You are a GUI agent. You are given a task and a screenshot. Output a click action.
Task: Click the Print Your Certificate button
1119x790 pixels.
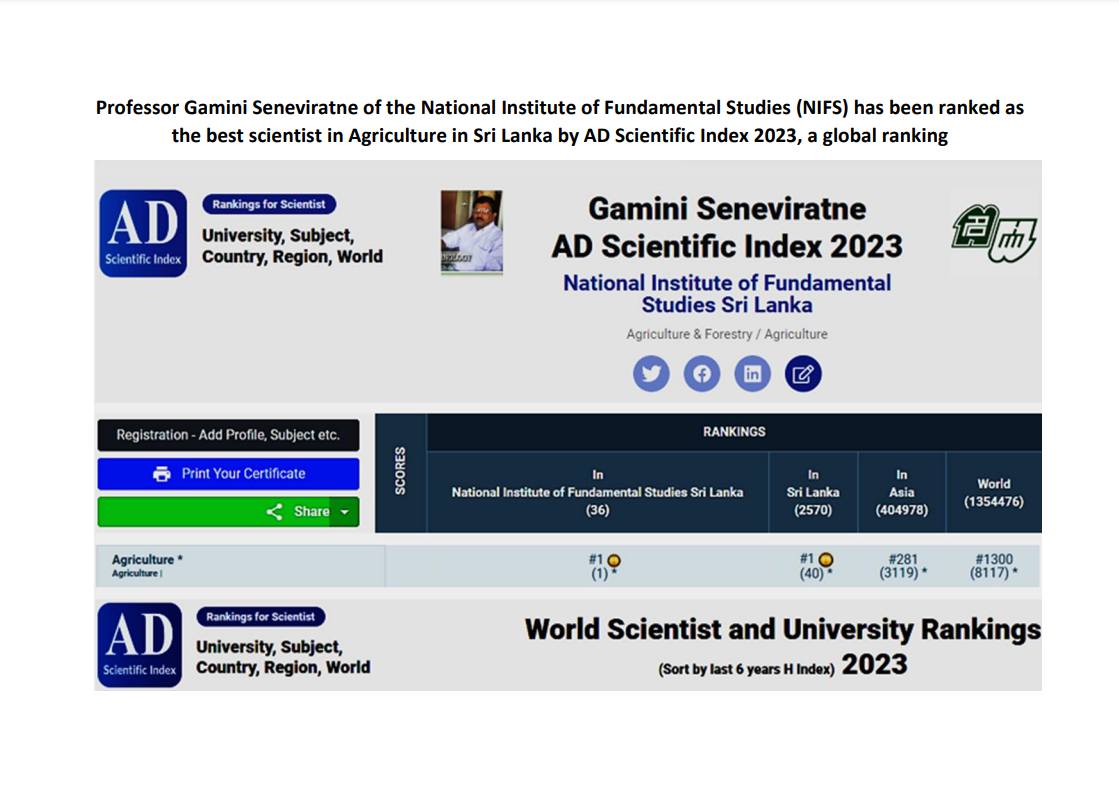[x=228, y=474]
